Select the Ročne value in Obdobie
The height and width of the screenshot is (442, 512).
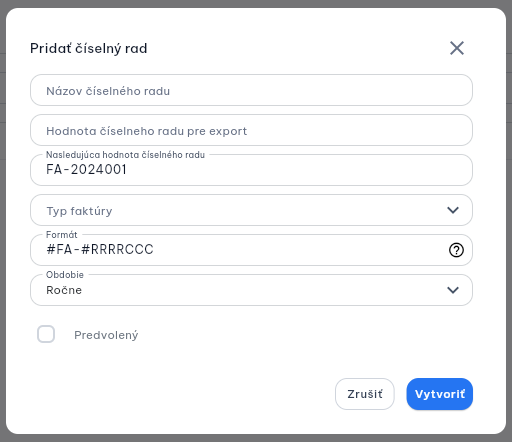point(64,290)
